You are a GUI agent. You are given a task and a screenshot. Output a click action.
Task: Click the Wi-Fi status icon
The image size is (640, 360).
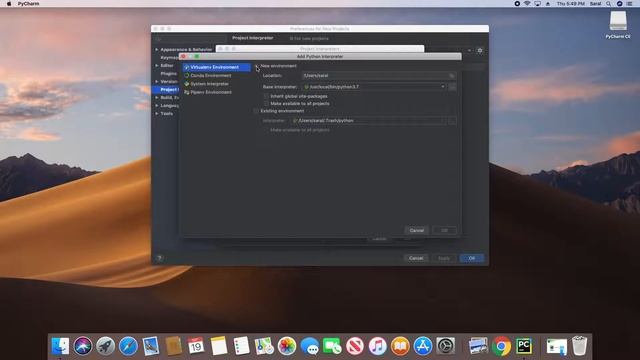[x=527, y=3]
